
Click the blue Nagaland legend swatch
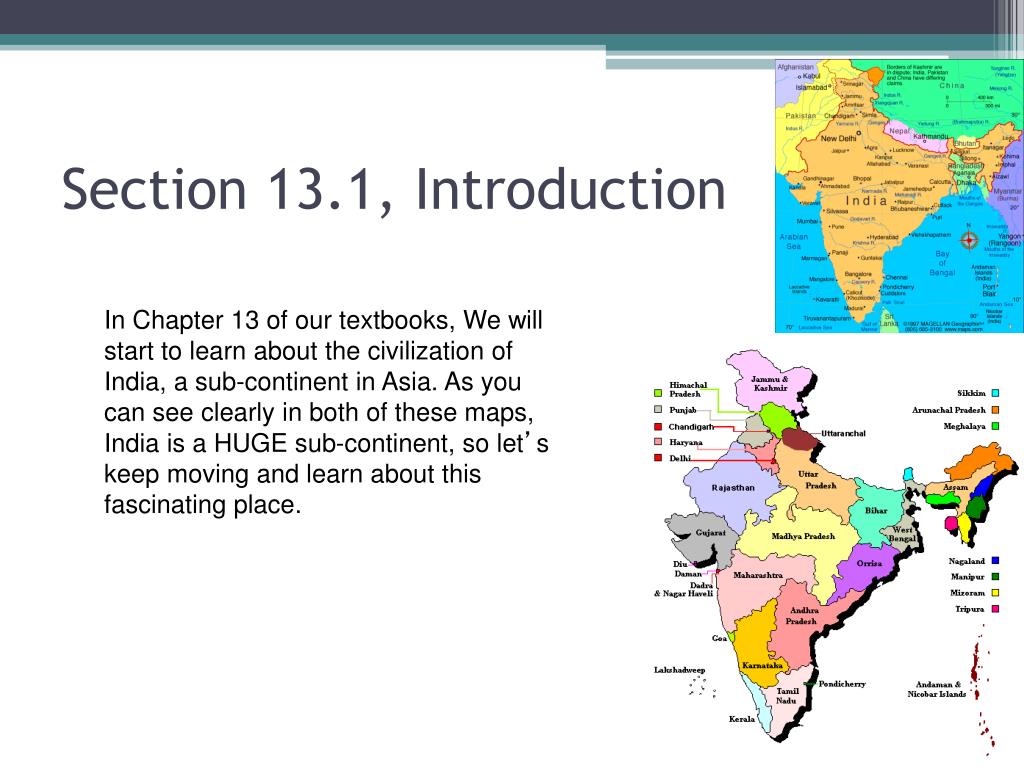click(995, 560)
